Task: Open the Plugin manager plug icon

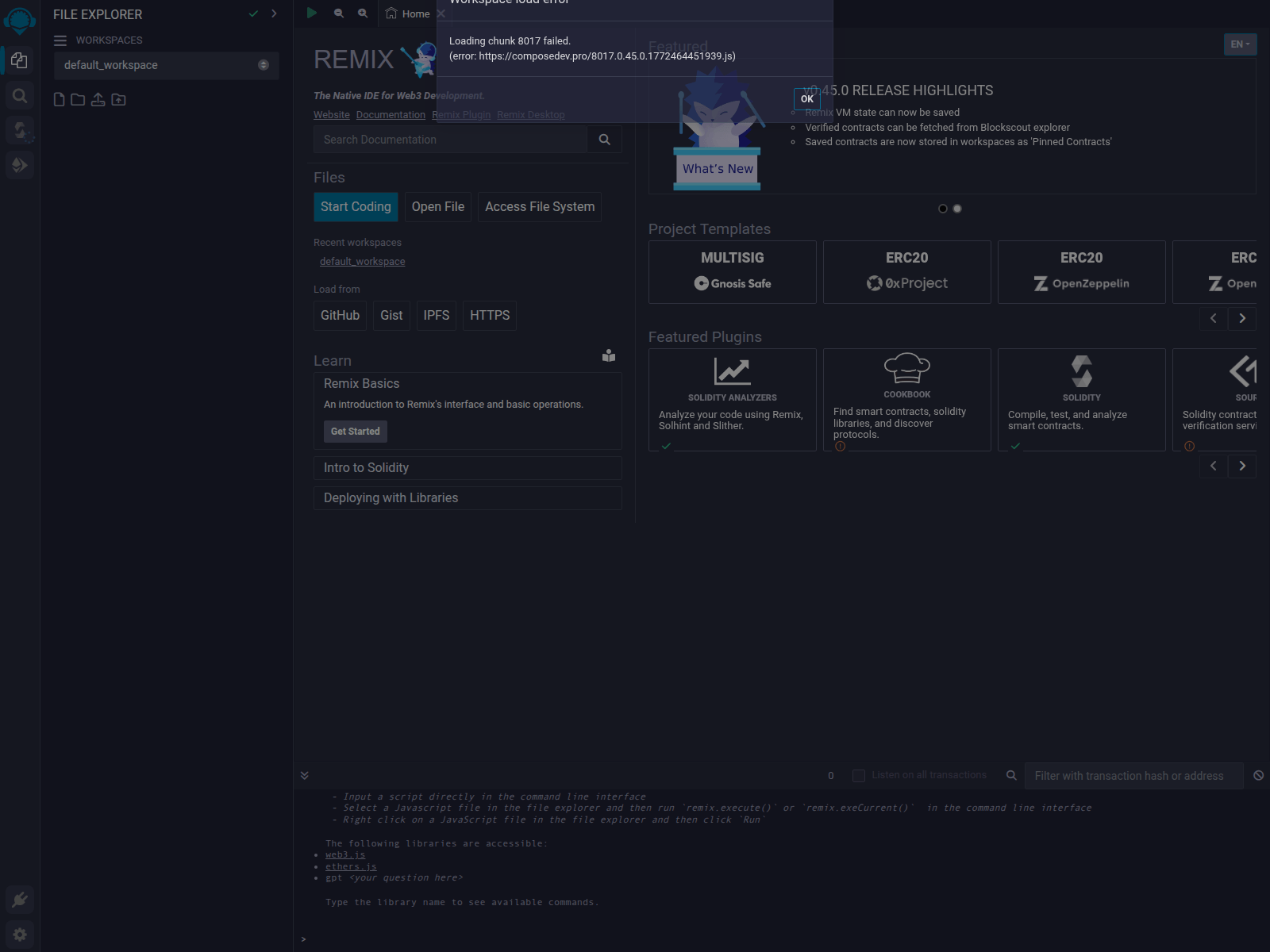Action: (20, 900)
